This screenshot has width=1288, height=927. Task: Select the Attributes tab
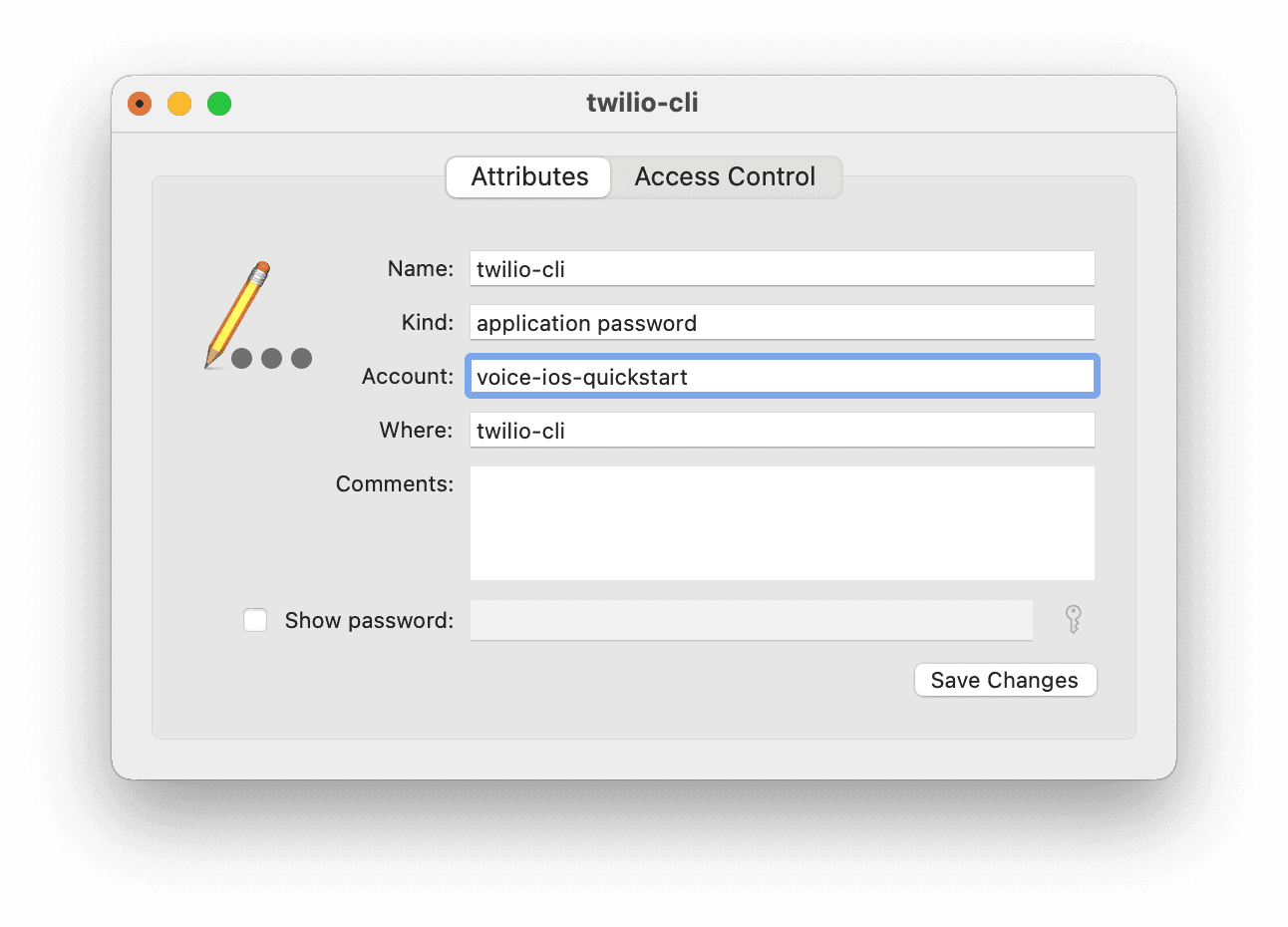point(527,176)
